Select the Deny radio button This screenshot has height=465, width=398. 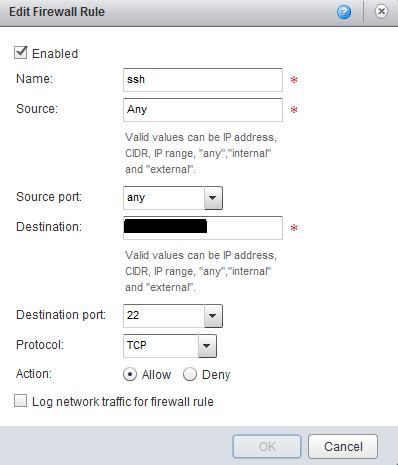(190, 374)
